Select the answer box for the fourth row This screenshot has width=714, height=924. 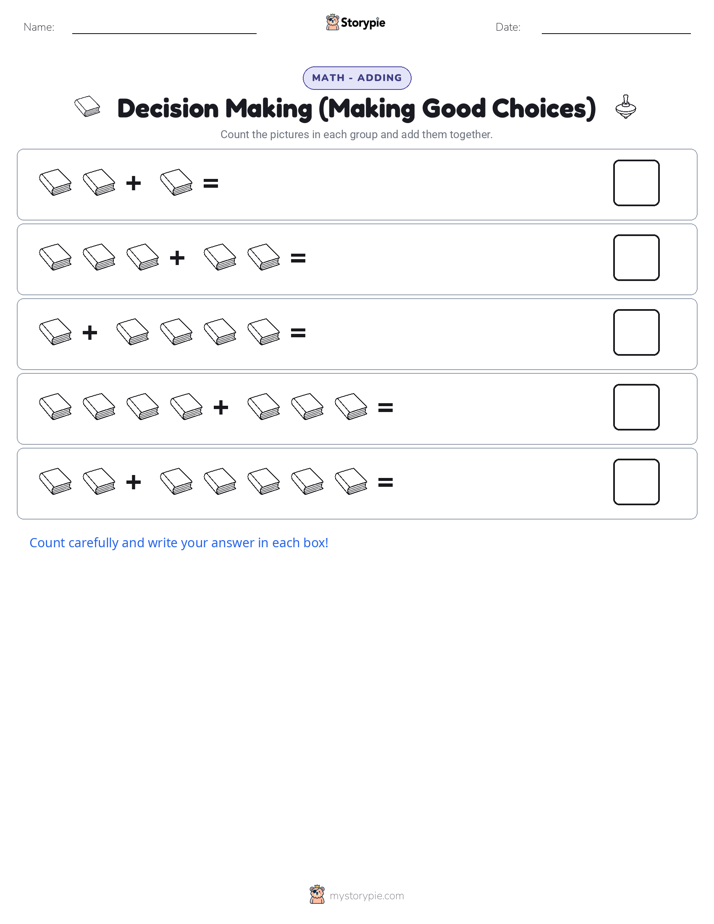(x=636, y=407)
